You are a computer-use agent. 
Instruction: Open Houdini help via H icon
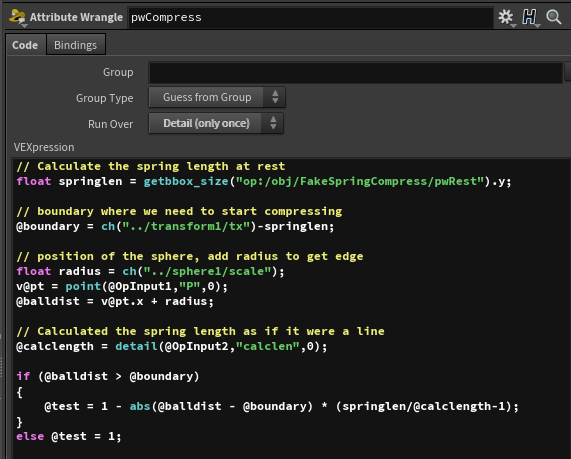(x=529, y=17)
